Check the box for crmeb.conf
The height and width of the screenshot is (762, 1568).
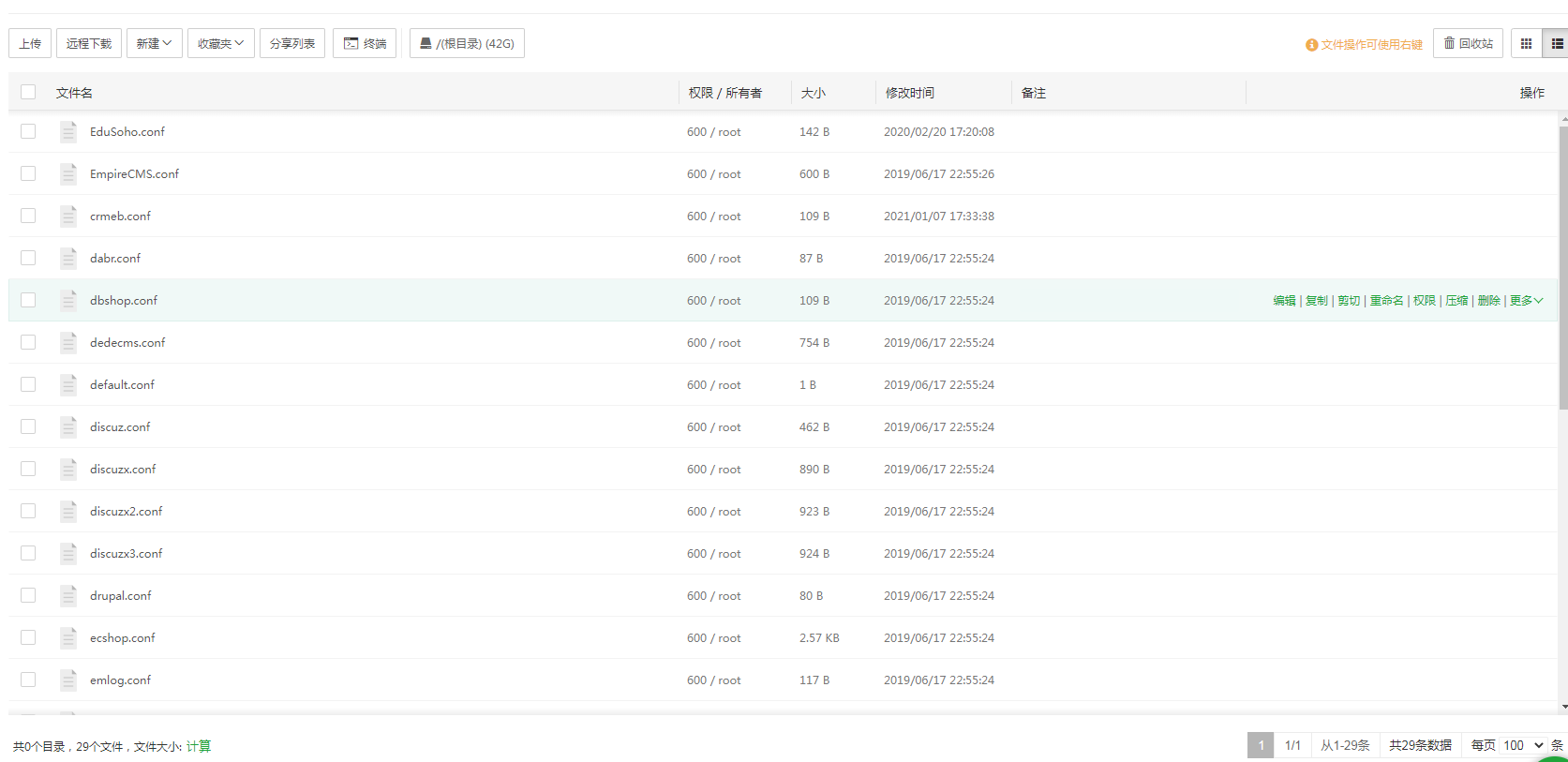[28, 216]
